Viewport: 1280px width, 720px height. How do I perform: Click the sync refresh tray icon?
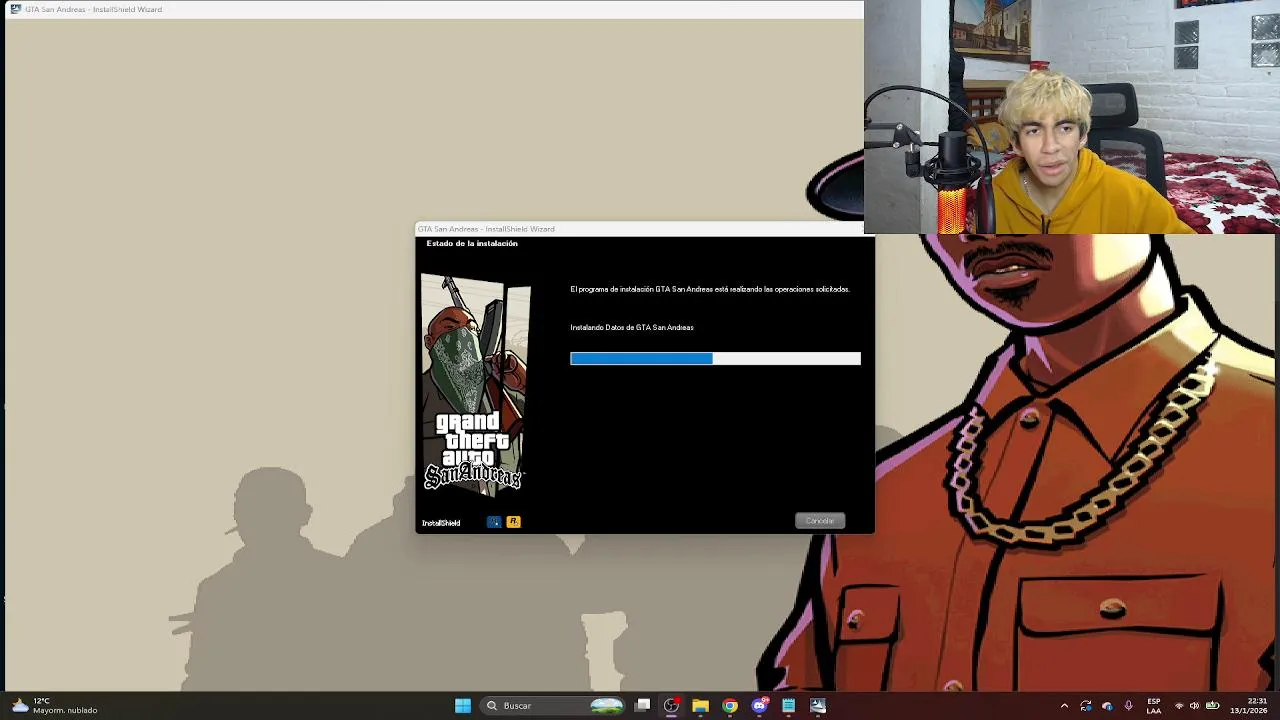click(x=1086, y=706)
